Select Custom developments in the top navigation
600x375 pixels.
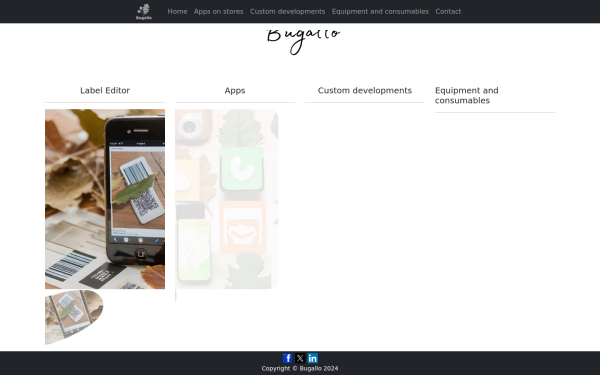(x=287, y=11)
